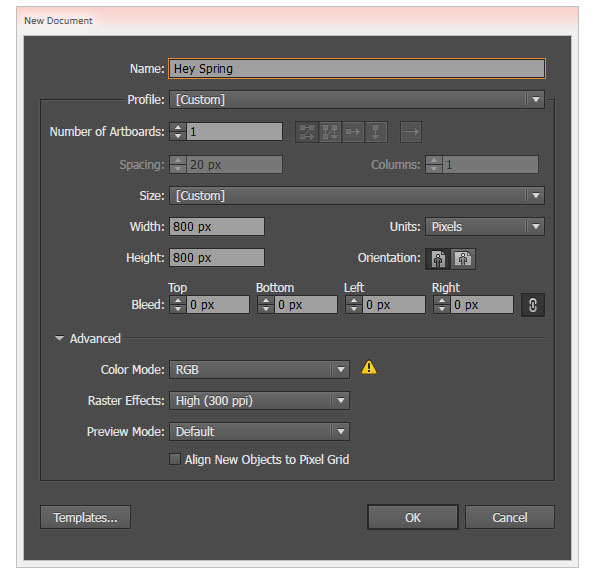This screenshot has height=577, width=600.
Task: Click the Cancel button
Action: coord(510,517)
